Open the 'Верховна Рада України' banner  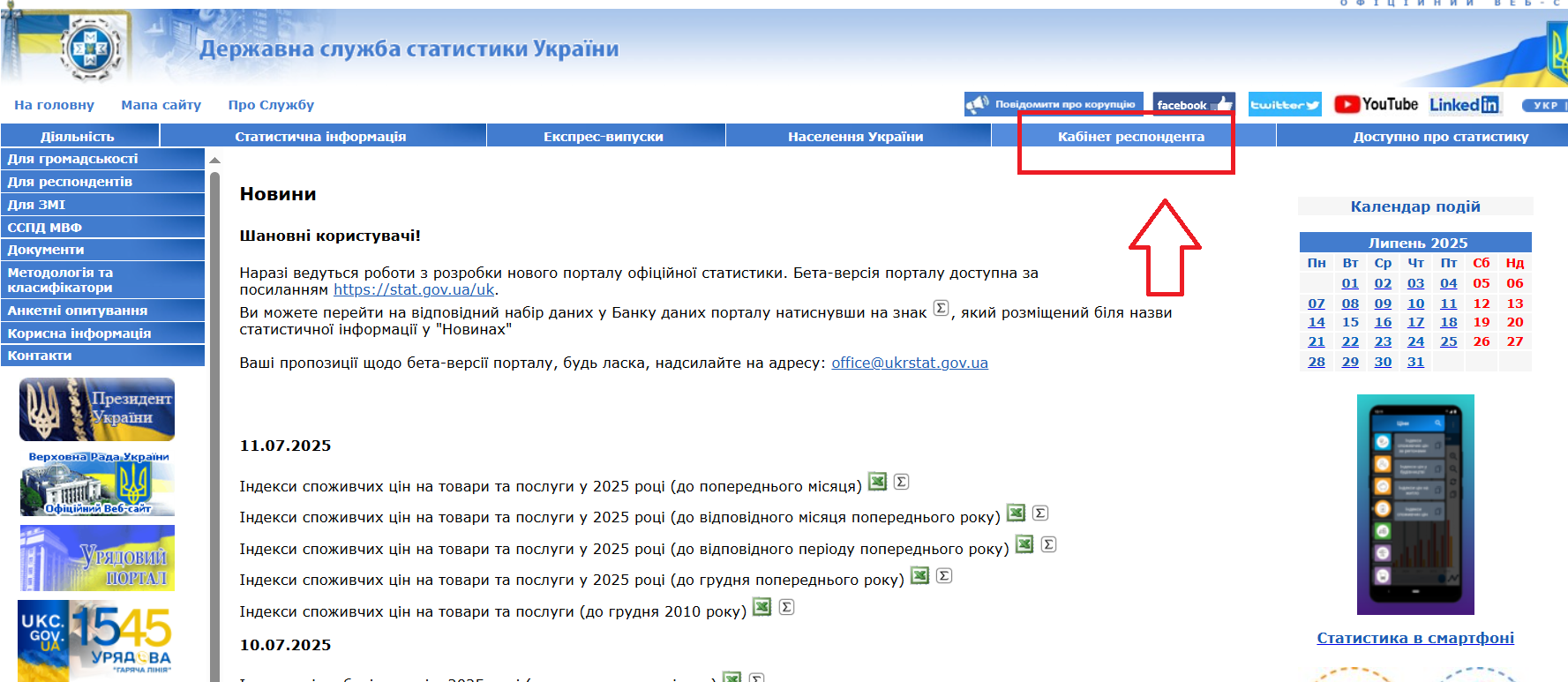(x=97, y=483)
